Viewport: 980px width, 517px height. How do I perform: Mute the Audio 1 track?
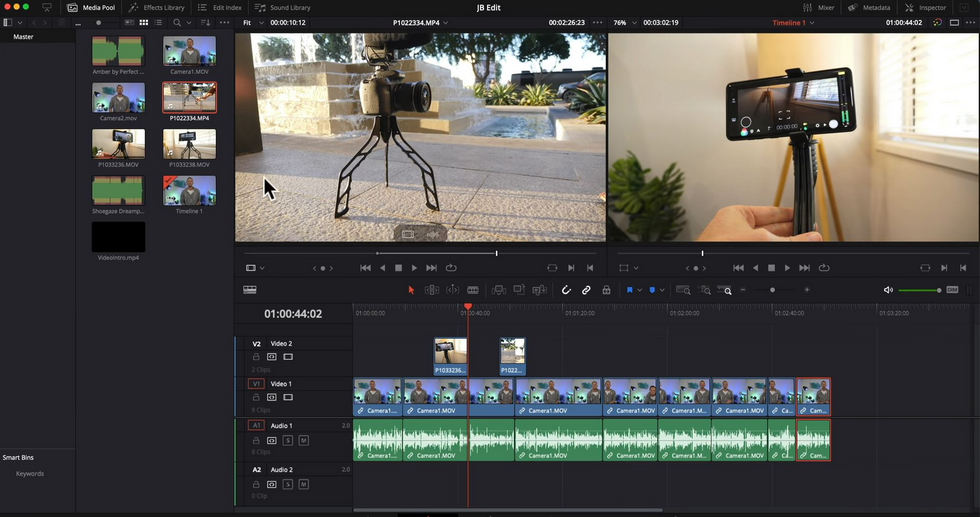[x=303, y=440]
